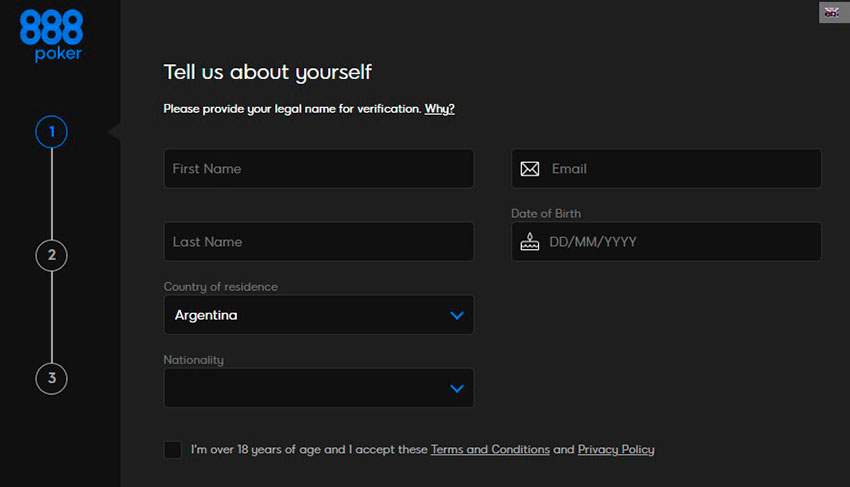Click the 'Nationality' label text
The image size is (850, 487).
pyautogui.click(x=194, y=360)
